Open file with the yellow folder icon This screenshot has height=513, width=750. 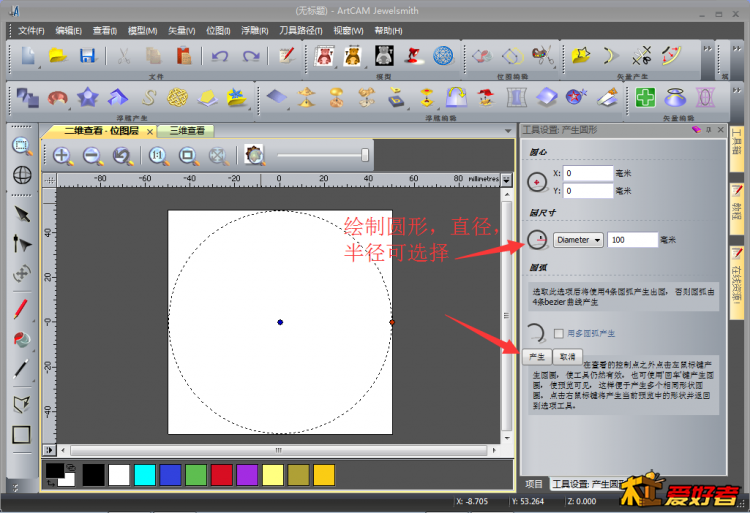click(58, 56)
